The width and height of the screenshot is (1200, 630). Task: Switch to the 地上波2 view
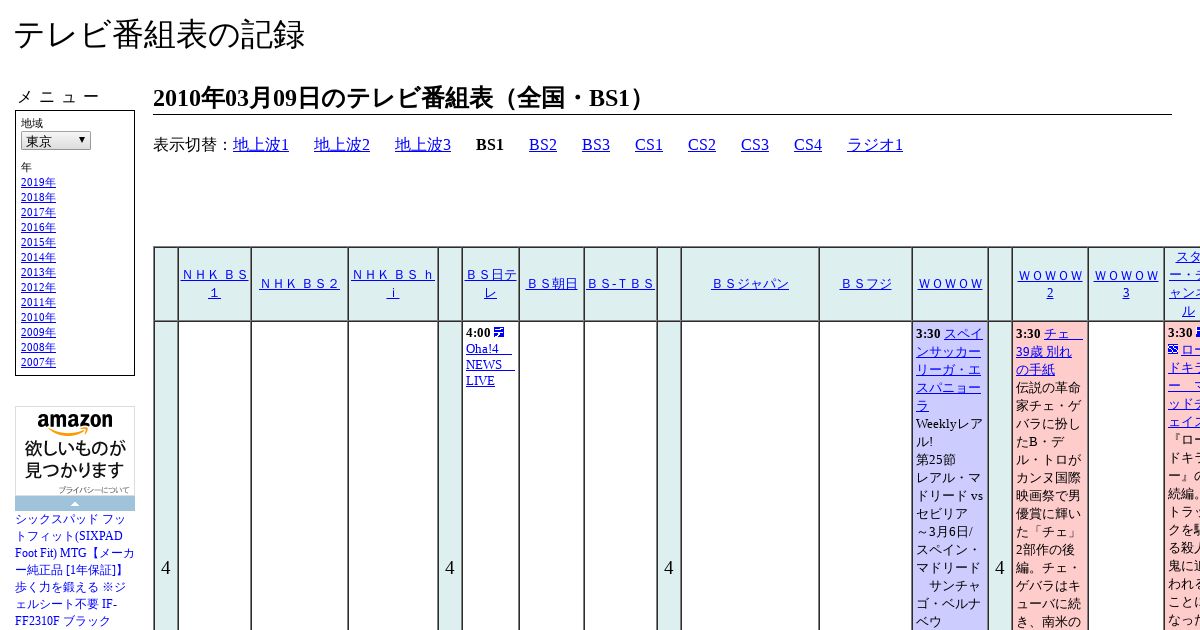coord(342,145)
